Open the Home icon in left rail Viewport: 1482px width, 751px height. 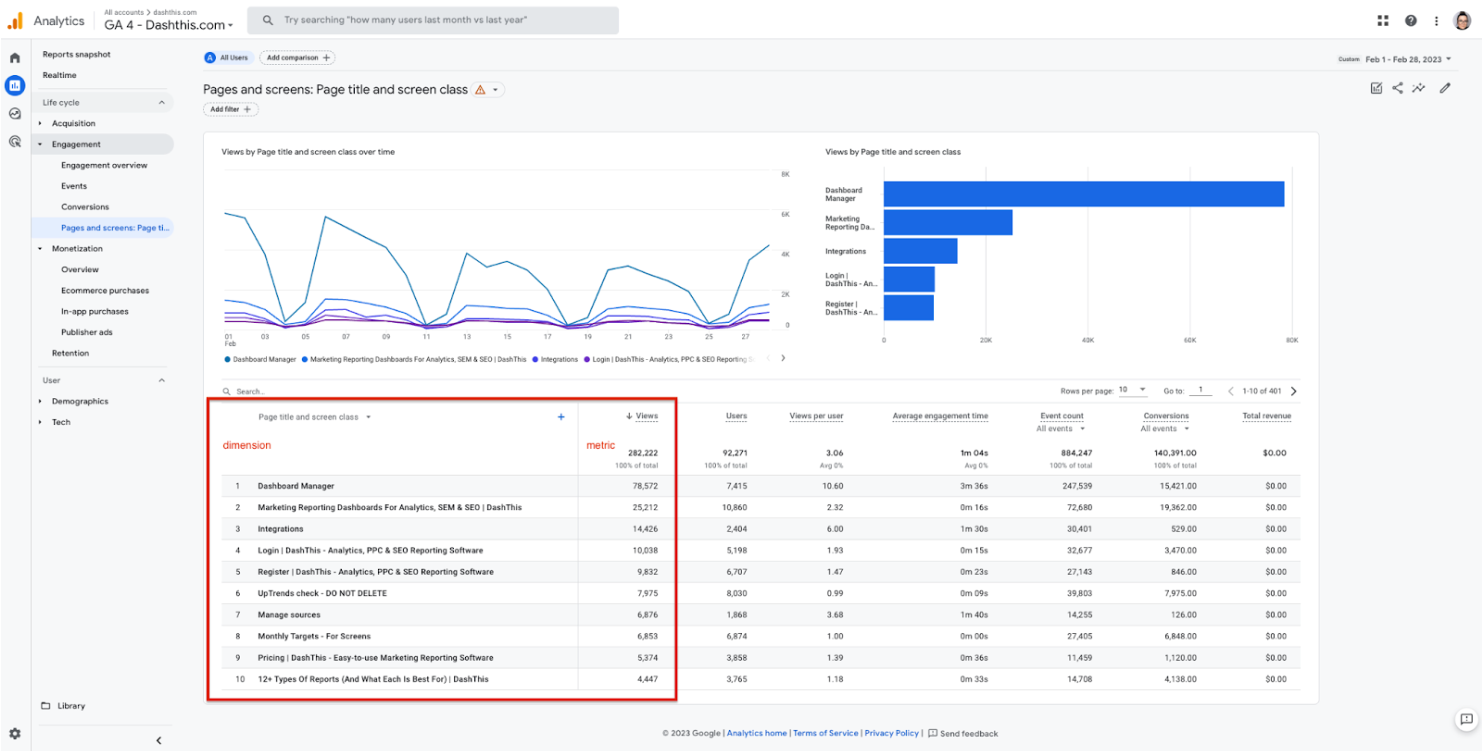click(x=15, y=58)
